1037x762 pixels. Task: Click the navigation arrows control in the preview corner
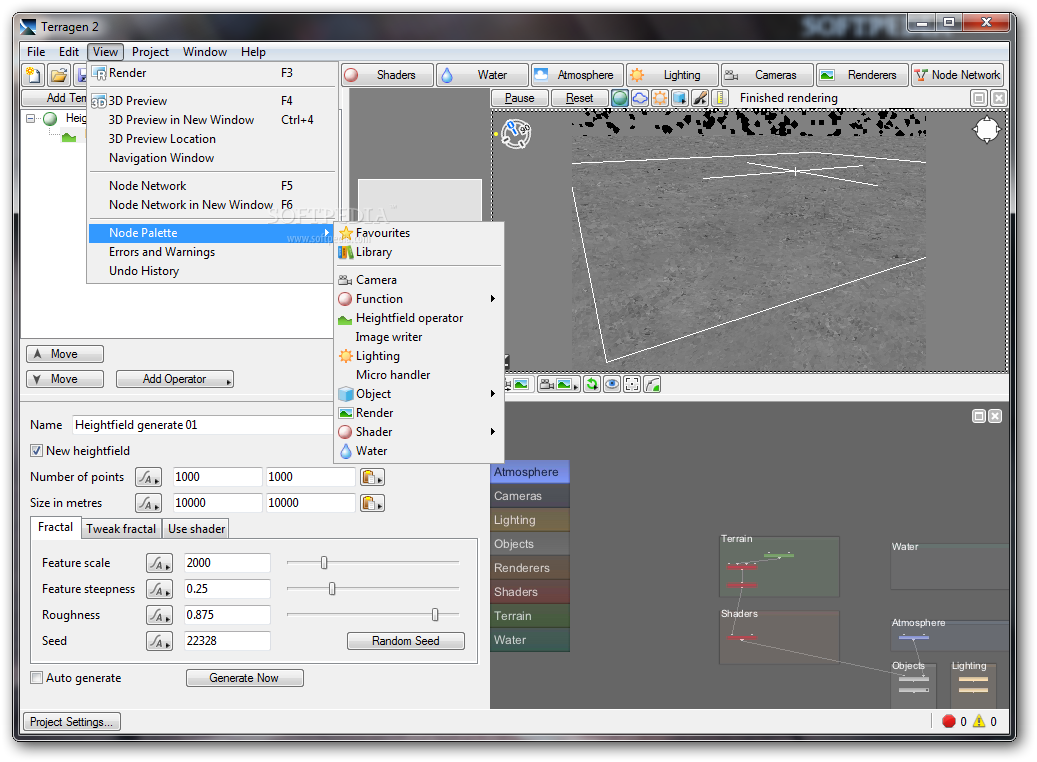tap(986, 130)
